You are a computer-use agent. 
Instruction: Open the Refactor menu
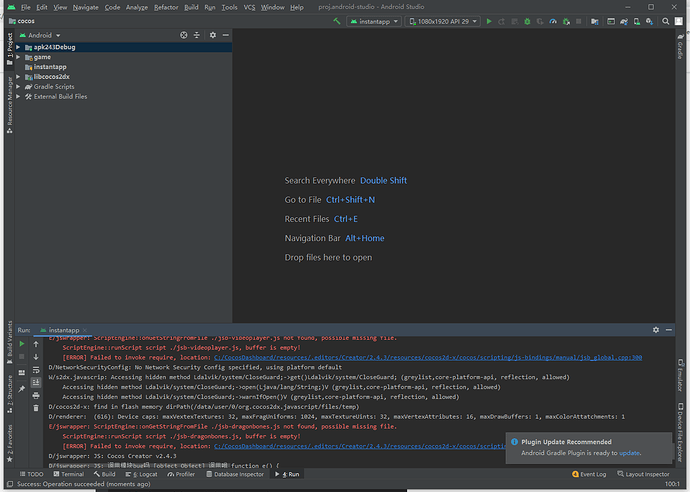(x=166, y=7)
